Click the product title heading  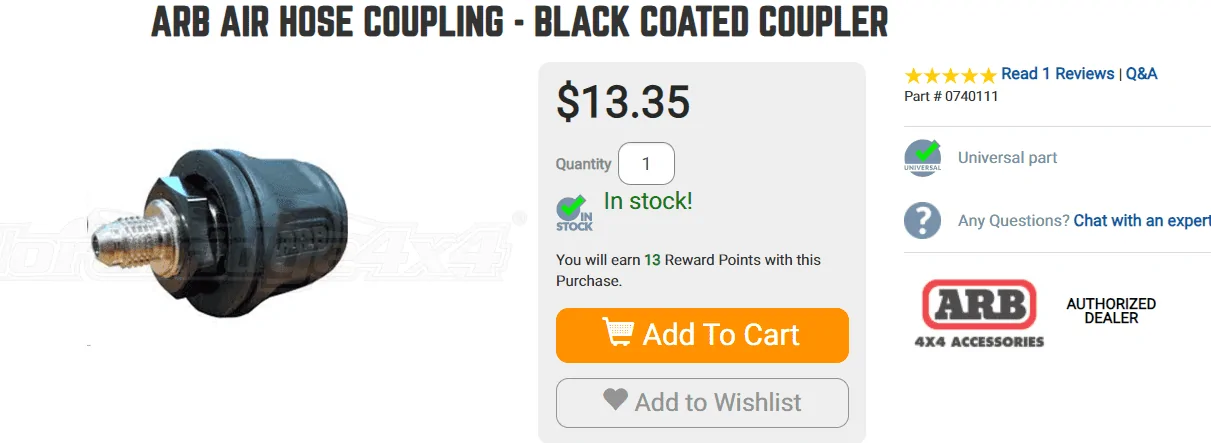(x=519, y=21)
